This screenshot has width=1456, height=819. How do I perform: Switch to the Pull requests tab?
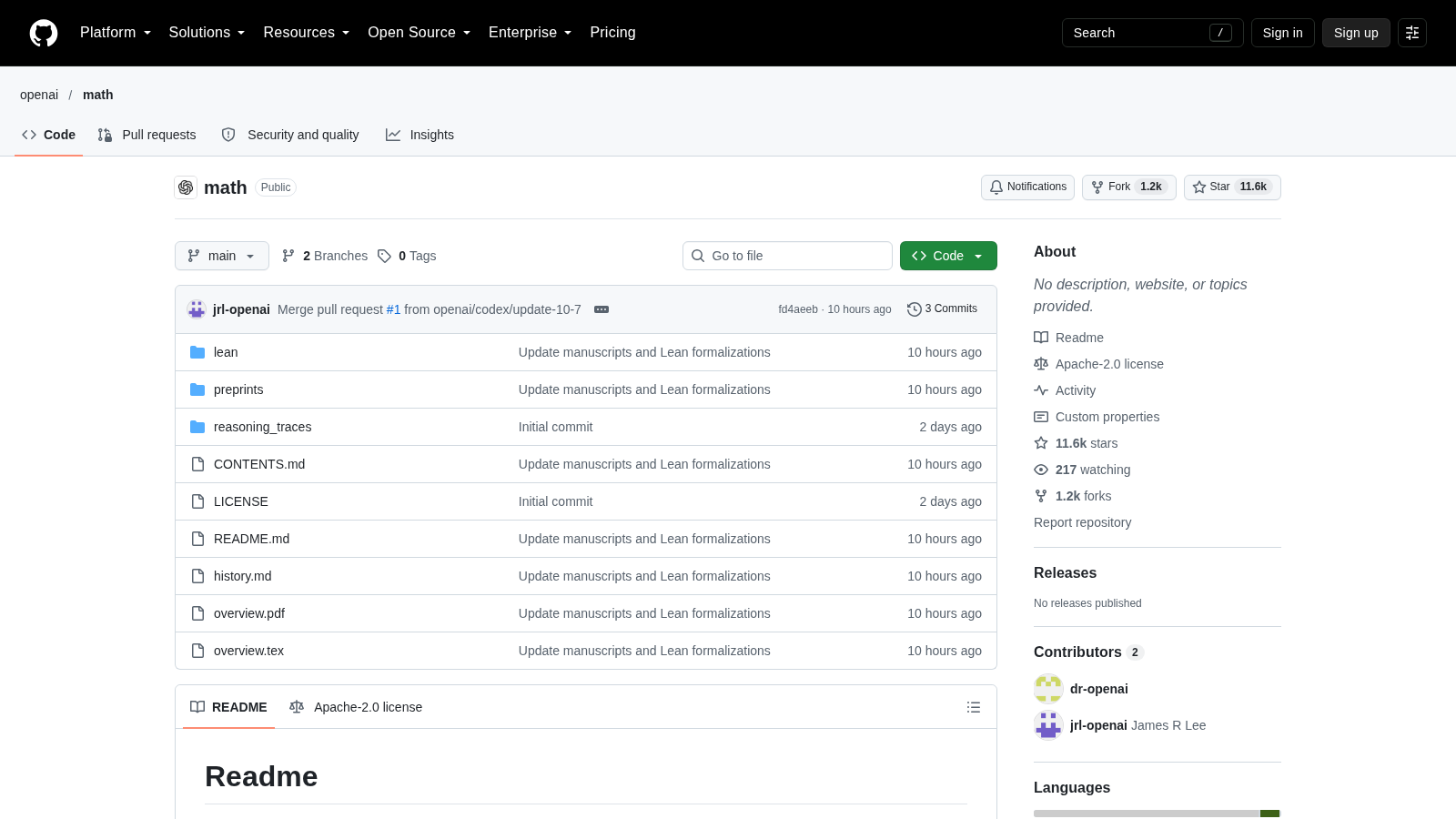147,135
